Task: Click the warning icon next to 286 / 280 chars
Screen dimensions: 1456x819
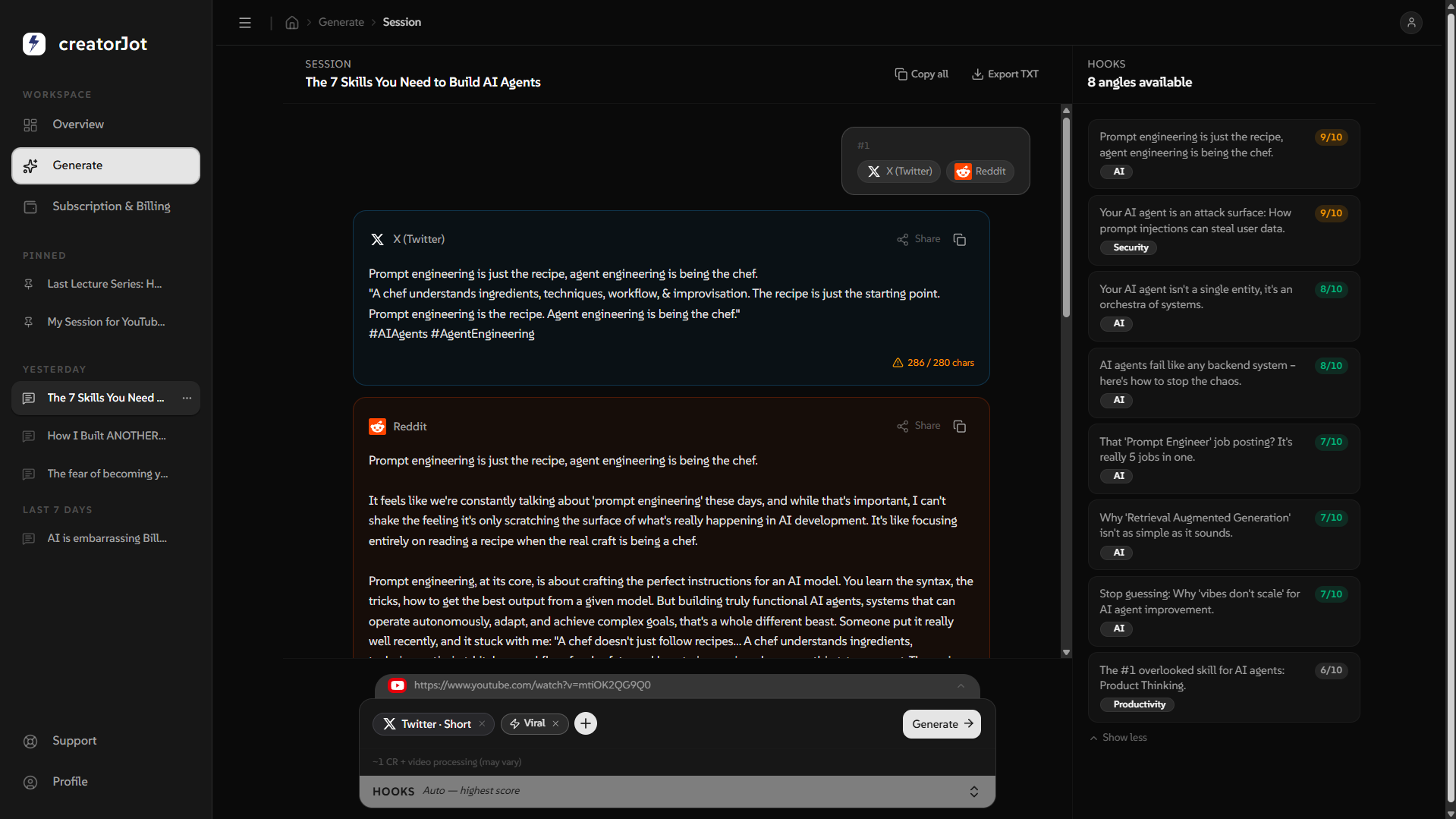Action: click(898, 363)
